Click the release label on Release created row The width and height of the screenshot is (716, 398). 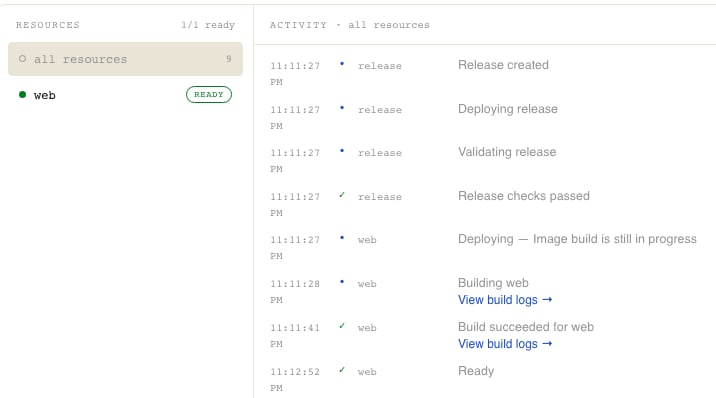click(380, 66)
